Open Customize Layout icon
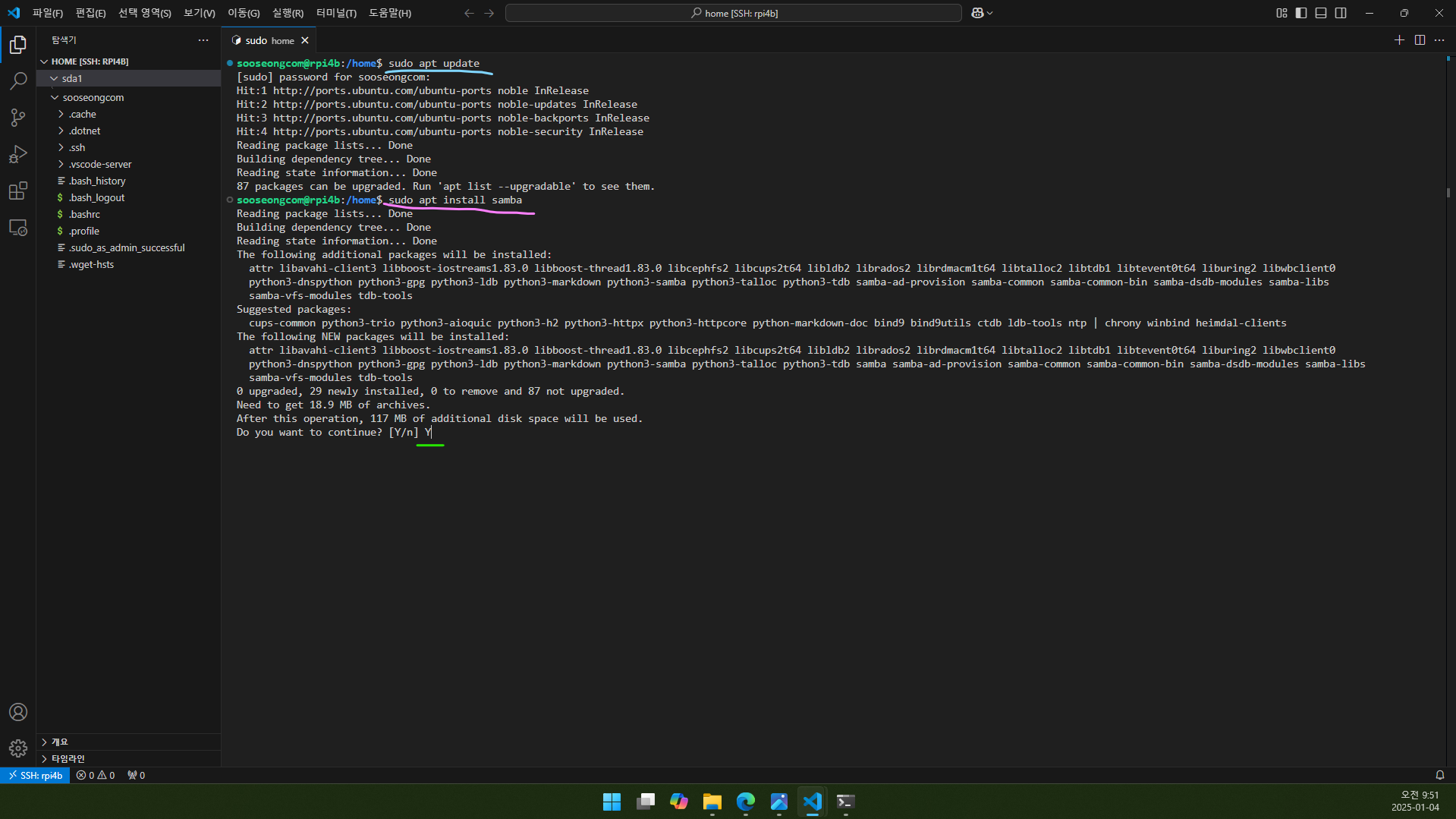The height and width of the screenshot is (819, 1456). pyautogui.click(x=1281, y=13)
